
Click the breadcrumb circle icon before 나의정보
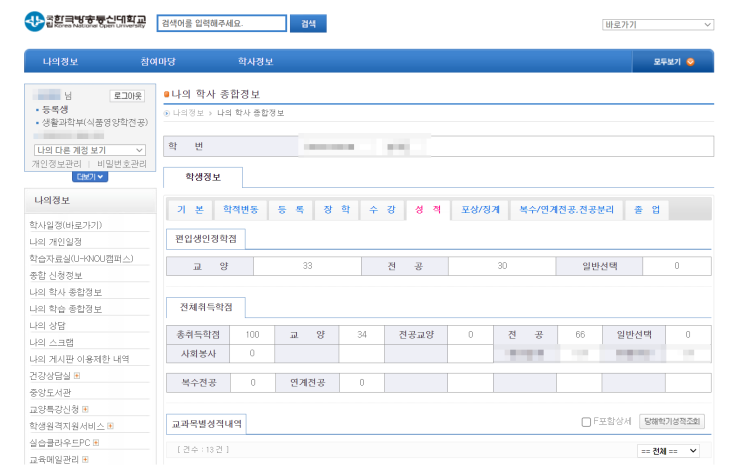pyautogui.click(x=167, y=113)
